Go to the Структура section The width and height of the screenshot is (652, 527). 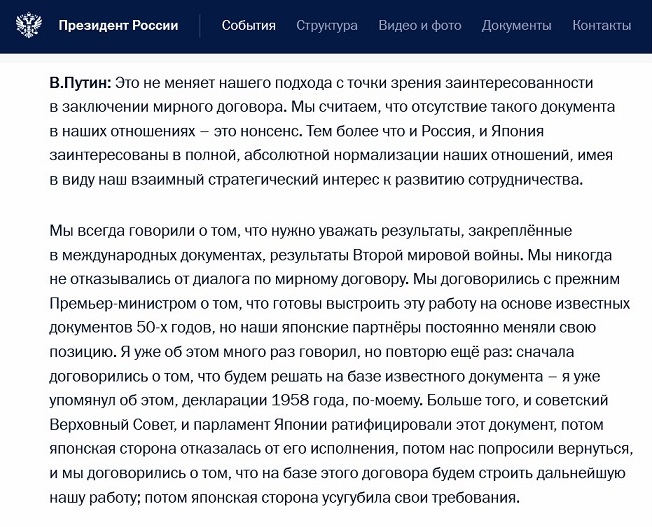[326, 25]
